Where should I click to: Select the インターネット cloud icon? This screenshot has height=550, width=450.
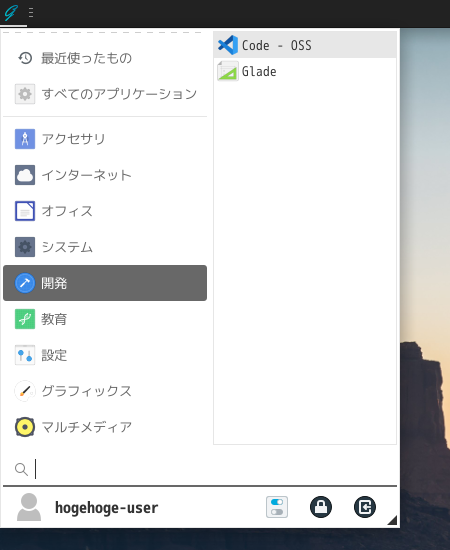pyautogui.click(x=25, y=175)
